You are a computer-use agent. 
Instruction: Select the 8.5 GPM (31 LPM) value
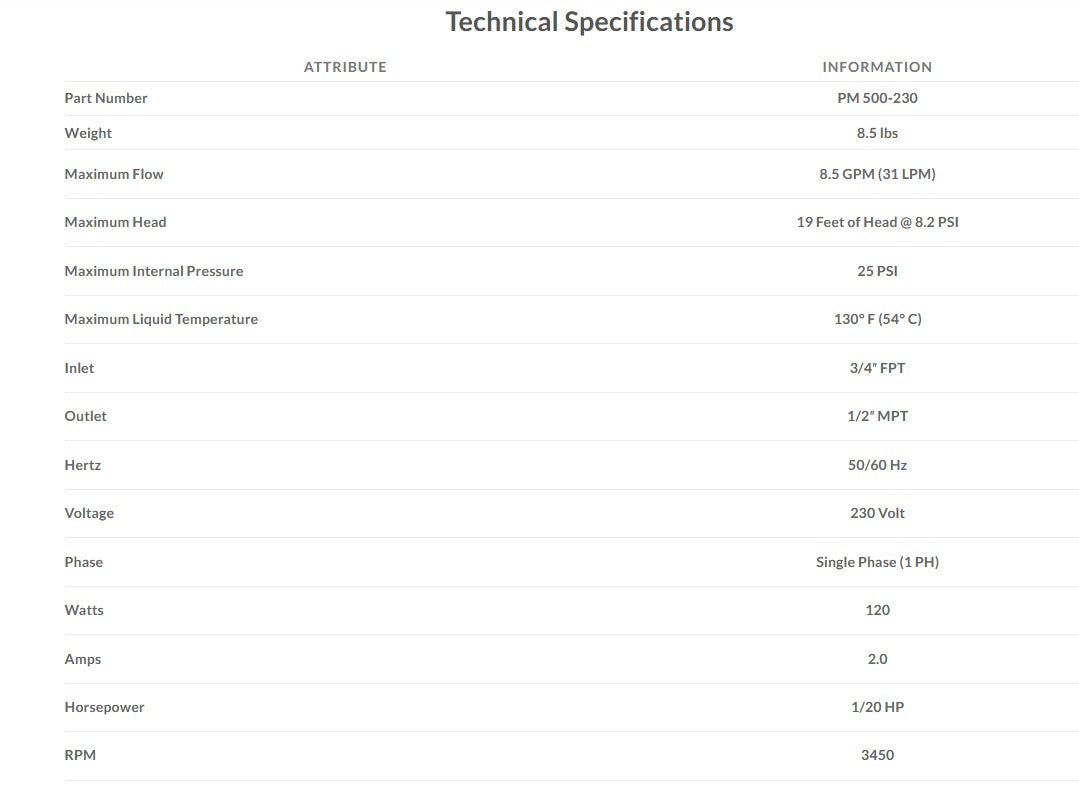877,174
